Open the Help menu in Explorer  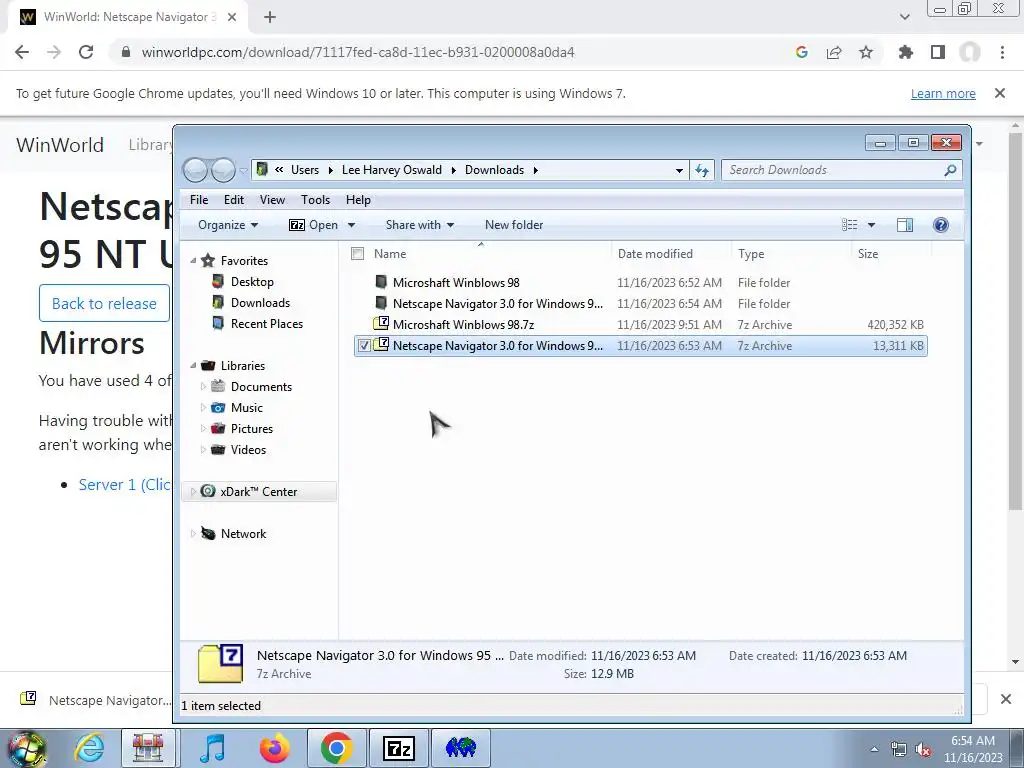pos(358,200)
